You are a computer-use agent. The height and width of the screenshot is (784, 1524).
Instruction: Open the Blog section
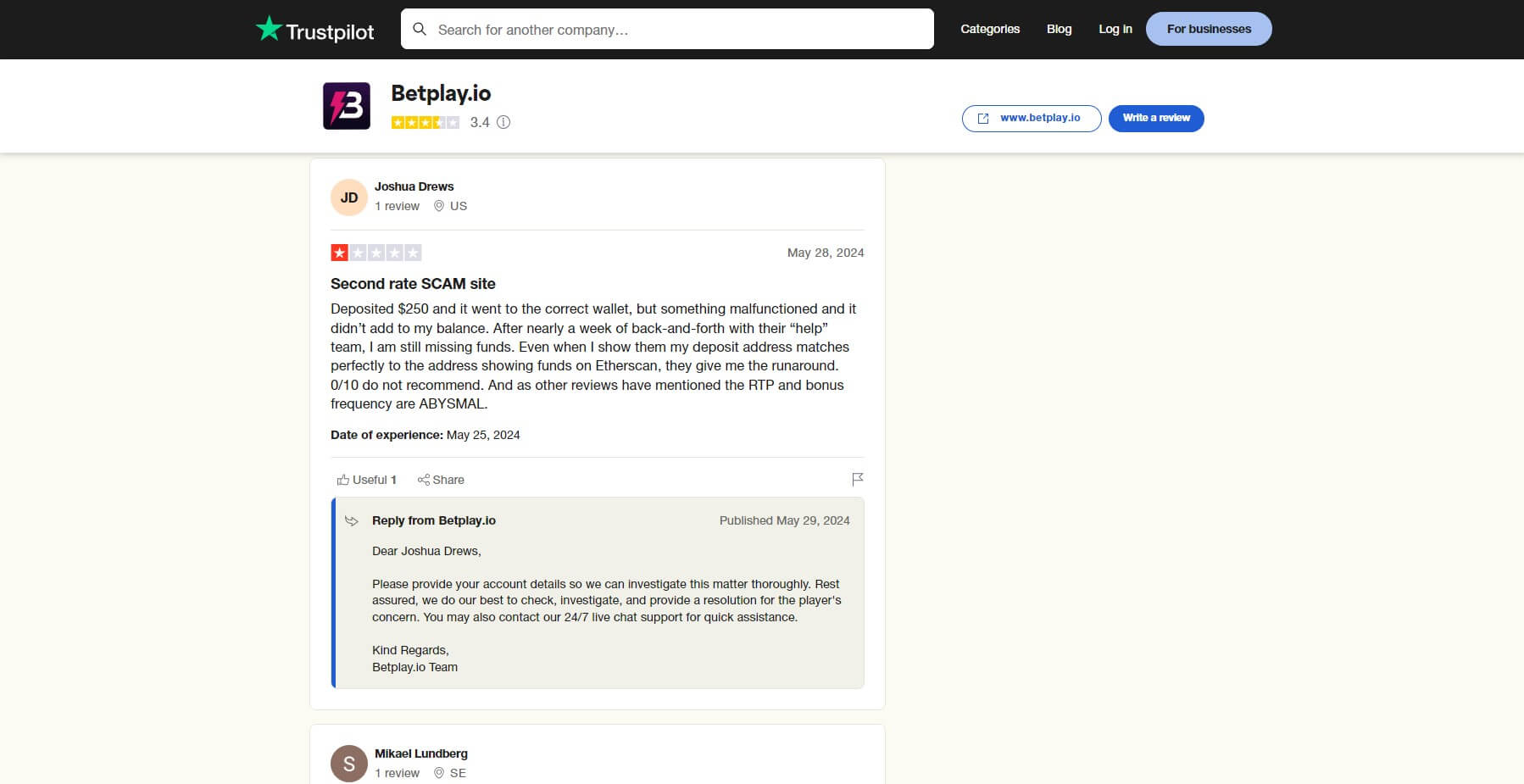(1059, 28)
